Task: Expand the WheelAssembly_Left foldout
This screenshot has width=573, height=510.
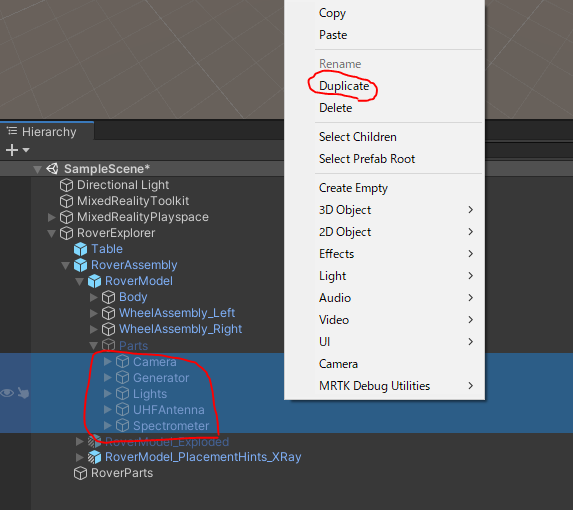Action: pos(94,313)
